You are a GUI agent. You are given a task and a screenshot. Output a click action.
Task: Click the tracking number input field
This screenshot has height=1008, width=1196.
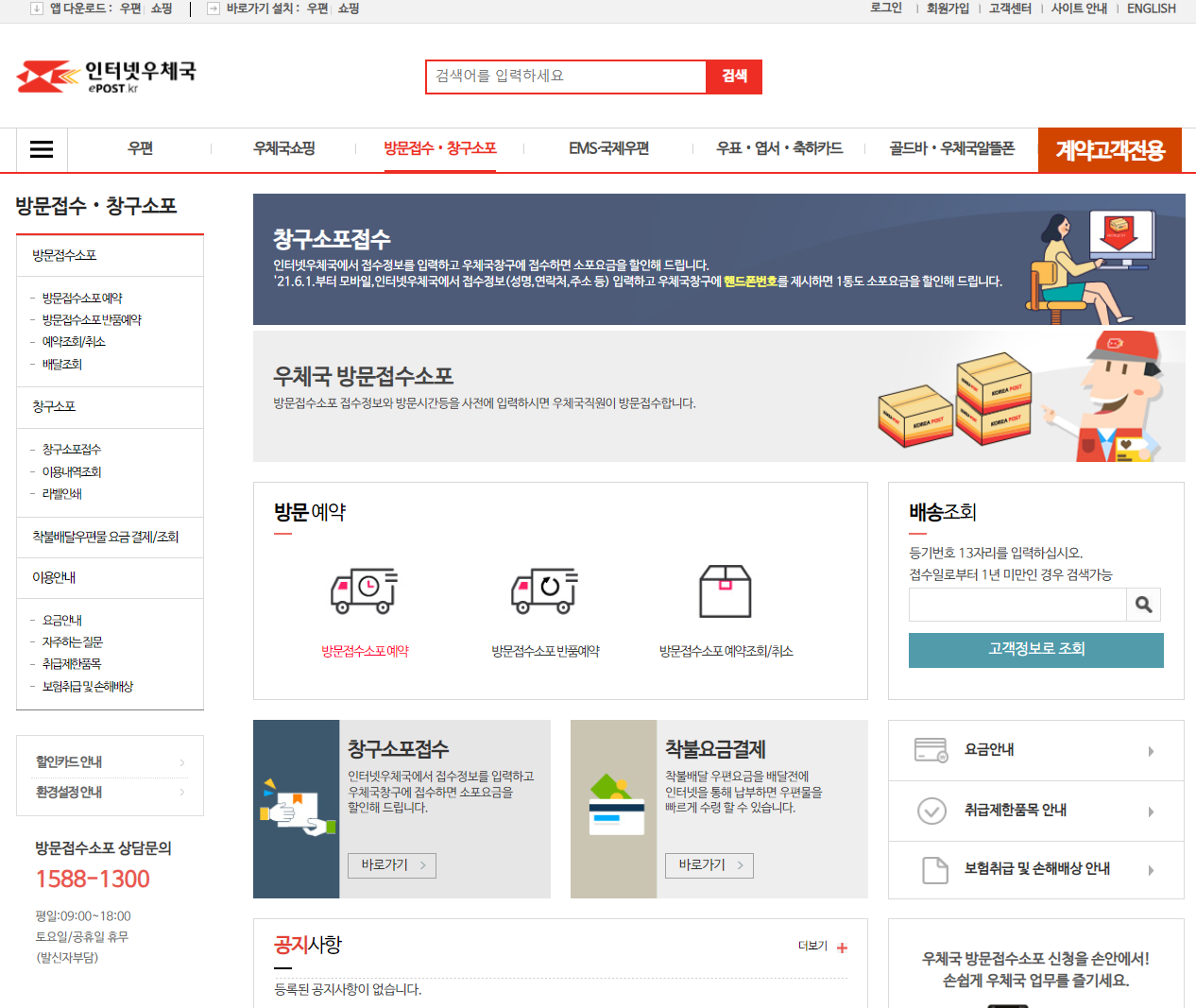[x=1016, y=605]
